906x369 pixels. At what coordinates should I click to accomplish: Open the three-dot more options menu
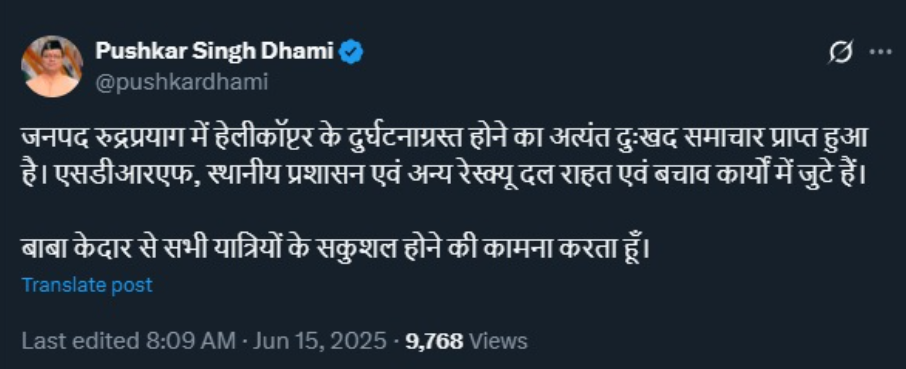881,52
